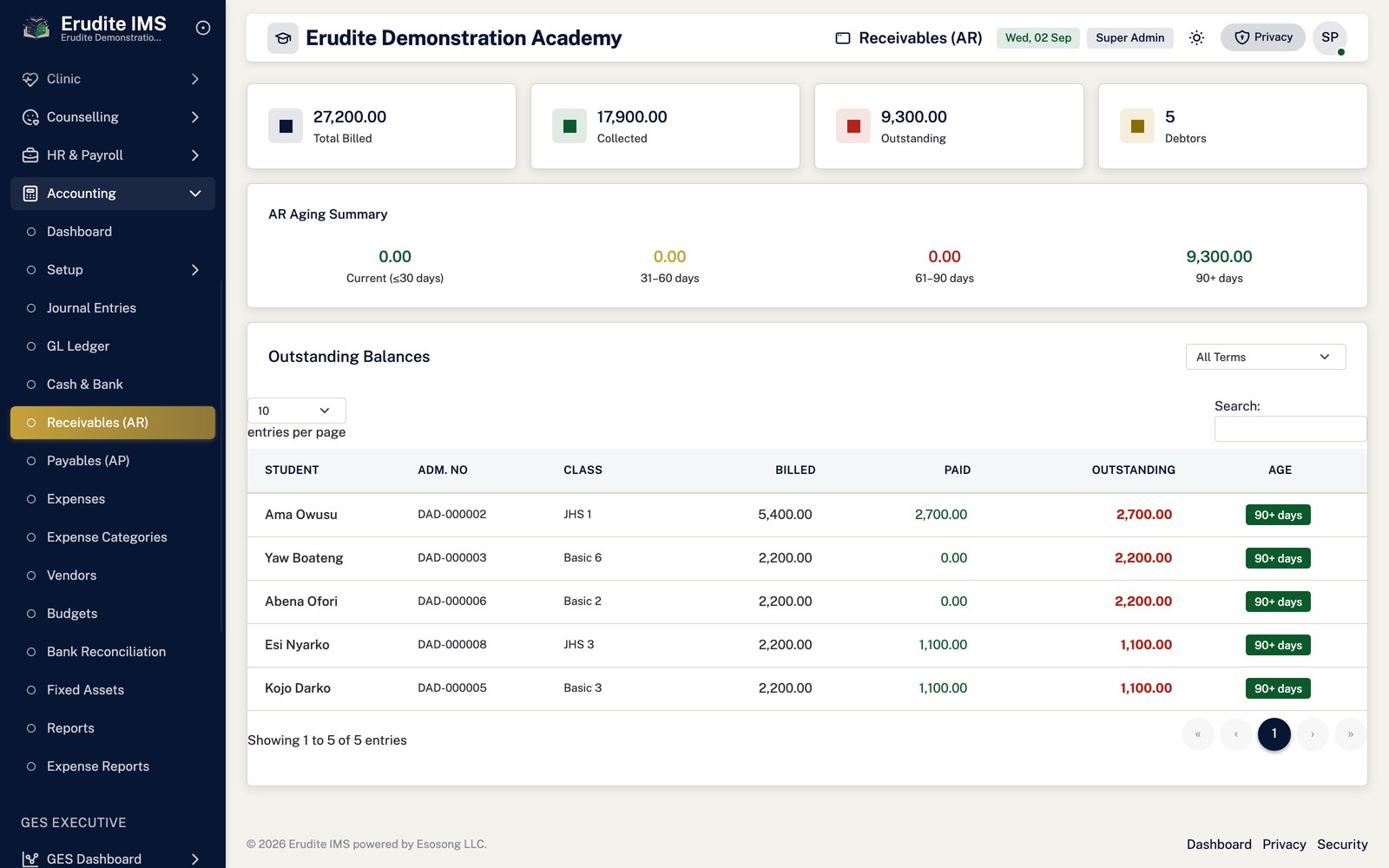Click the Accounting calculator icon
The width and height of the screenshot is (1389, 868).
pos(30,194)
